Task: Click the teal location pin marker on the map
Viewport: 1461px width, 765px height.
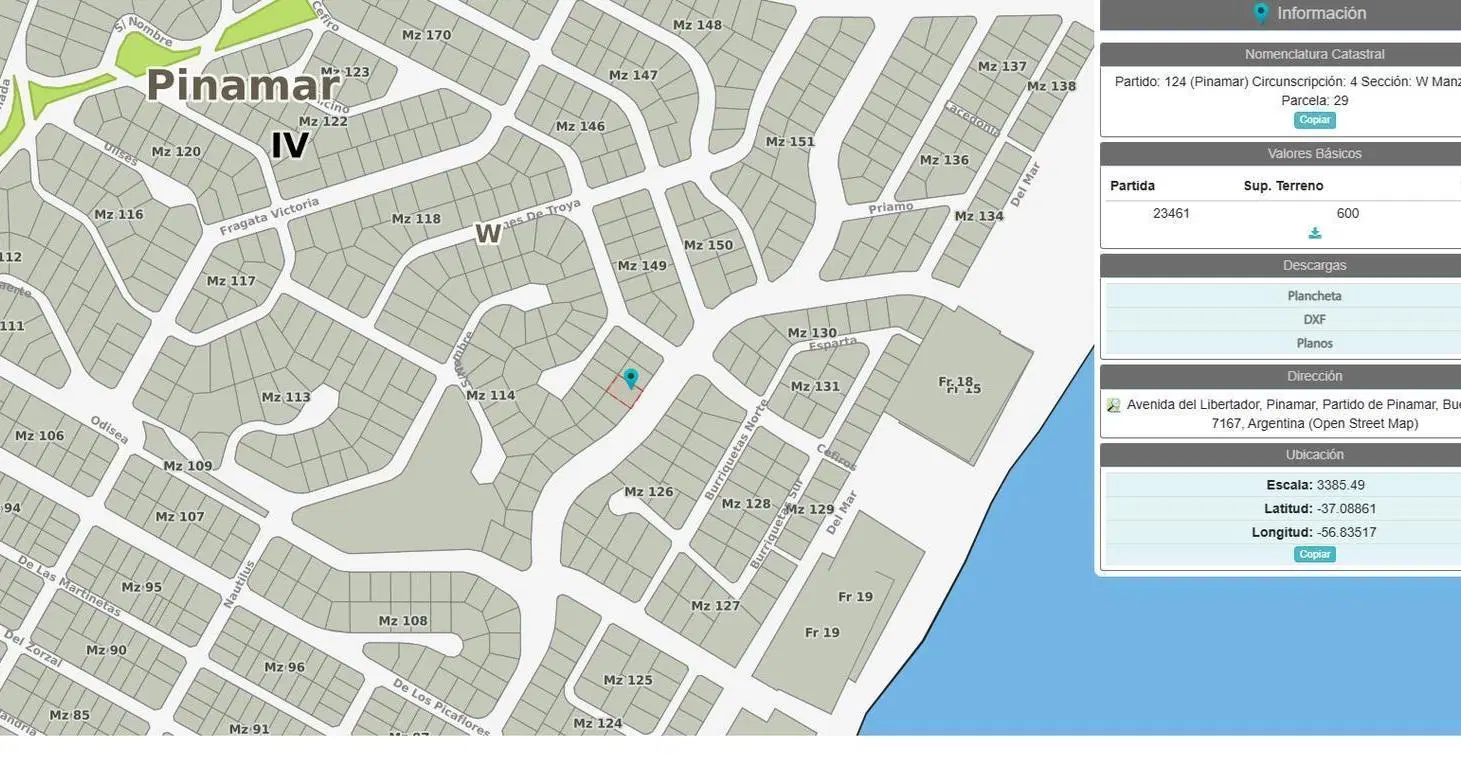Action: 630,378
